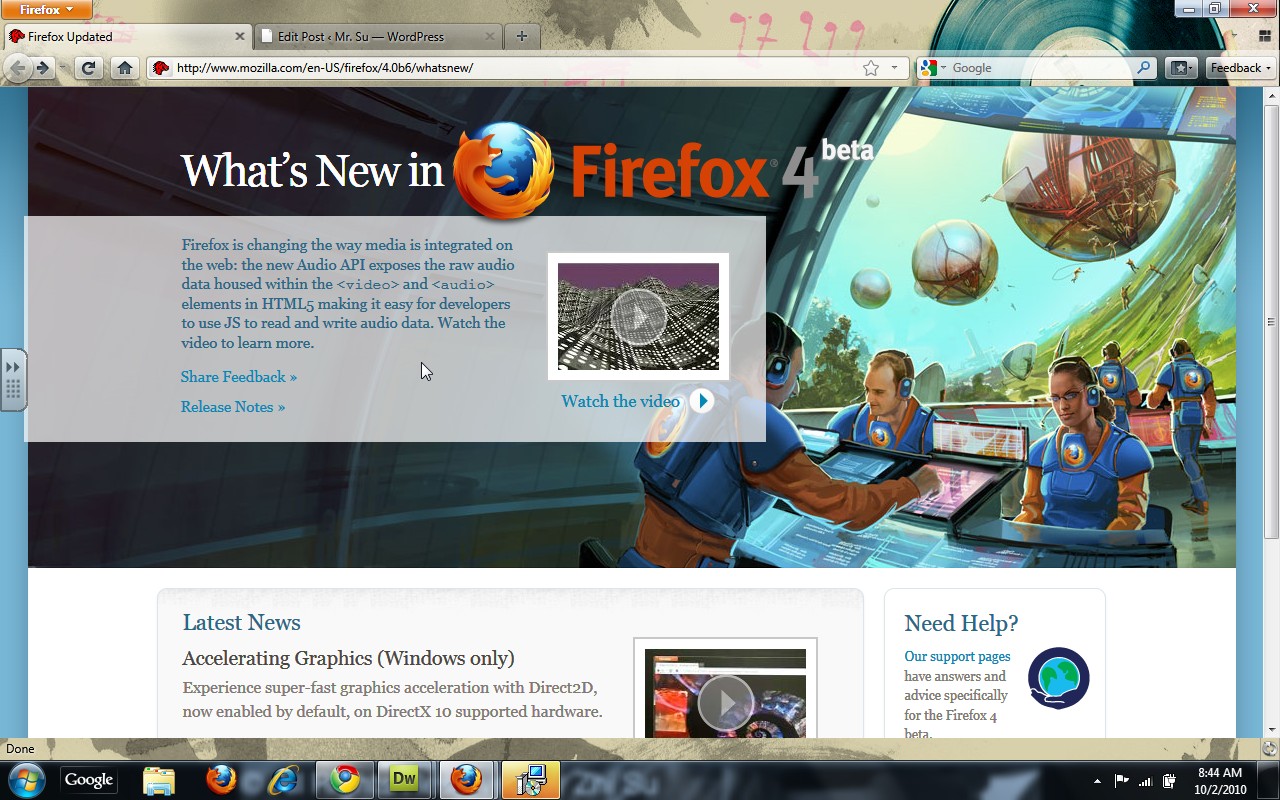This screenshot has width=1280, height=800.
Task: Open the orange Firefox menu button
Action: (47, 10)
